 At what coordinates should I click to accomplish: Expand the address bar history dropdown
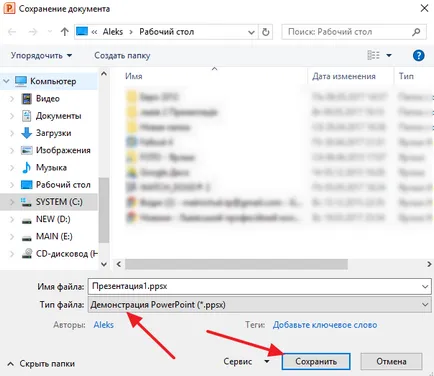click(x=251, y=32)
